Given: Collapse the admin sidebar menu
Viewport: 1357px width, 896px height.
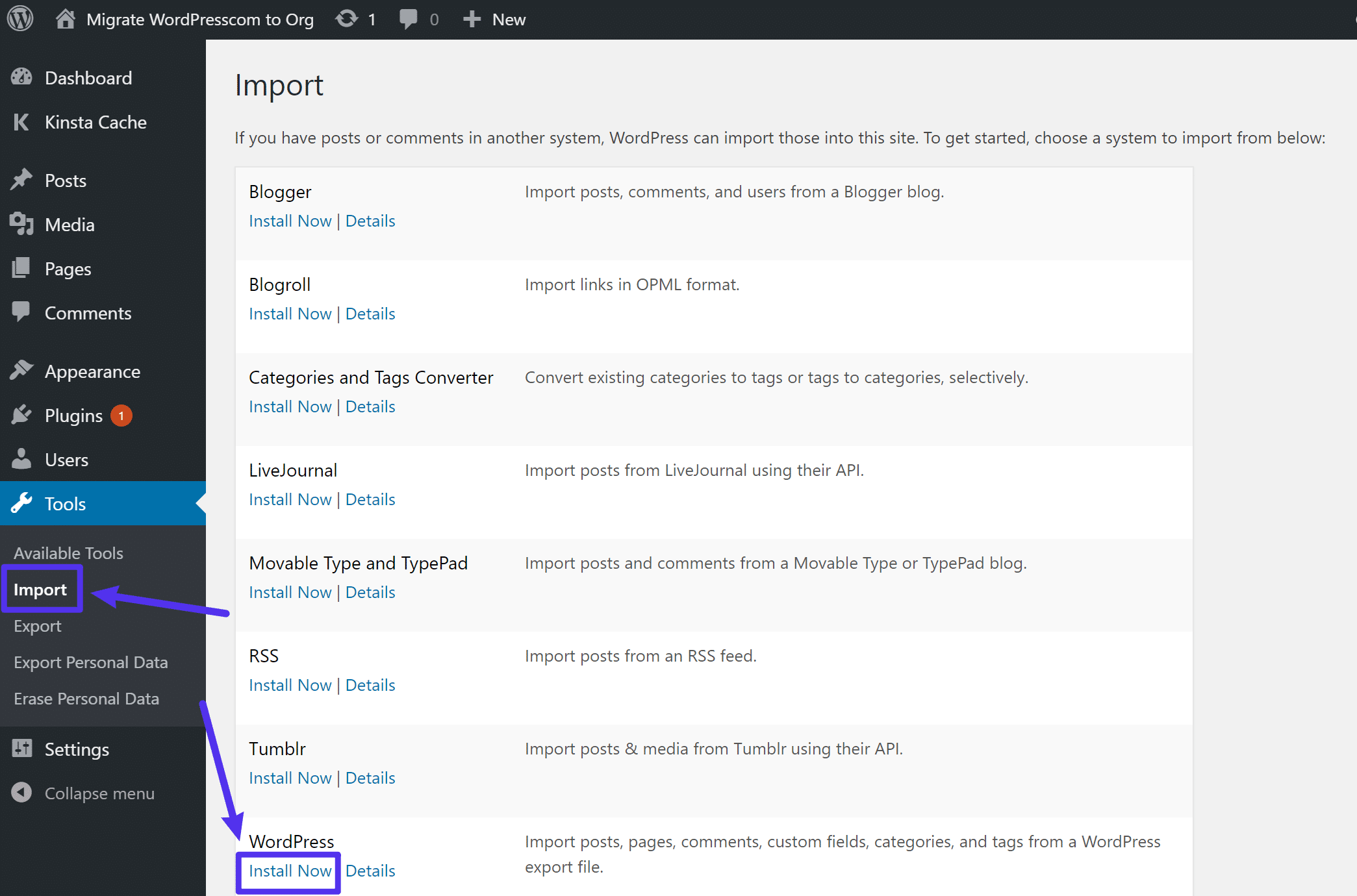Looking at the screenshot, I should (99, 793).
